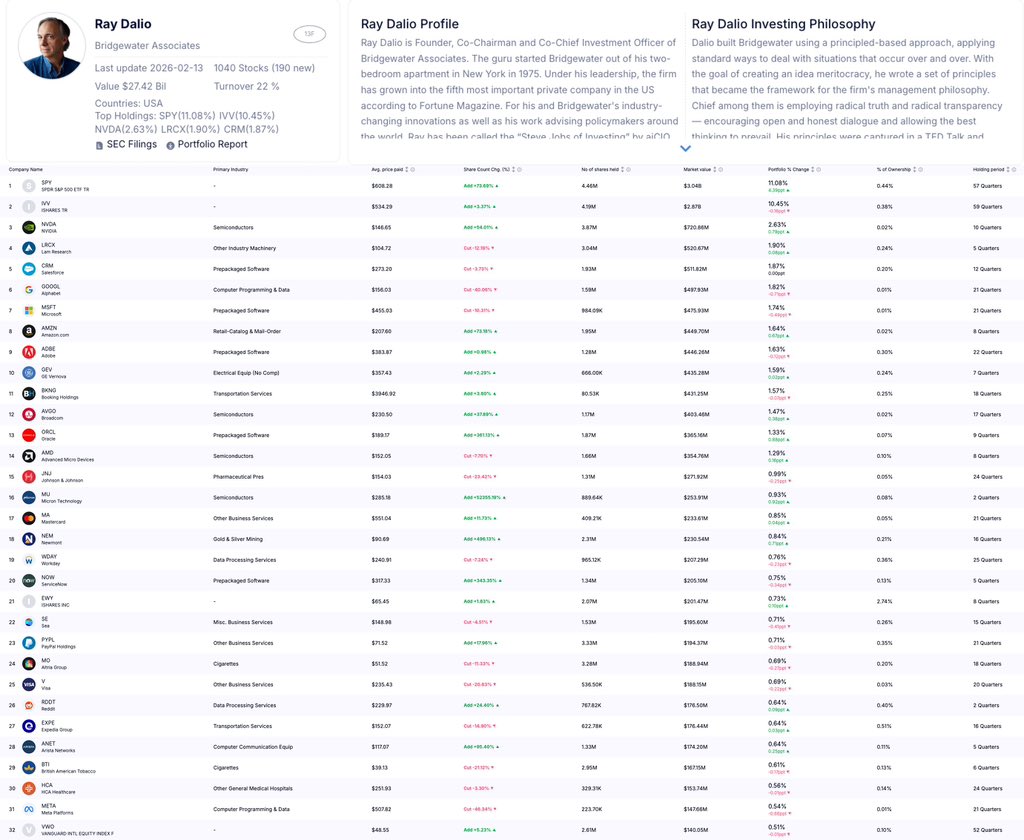Click the Alphabet Google logo icon
Screen dimensions: 1024x840
pos(29,290)
